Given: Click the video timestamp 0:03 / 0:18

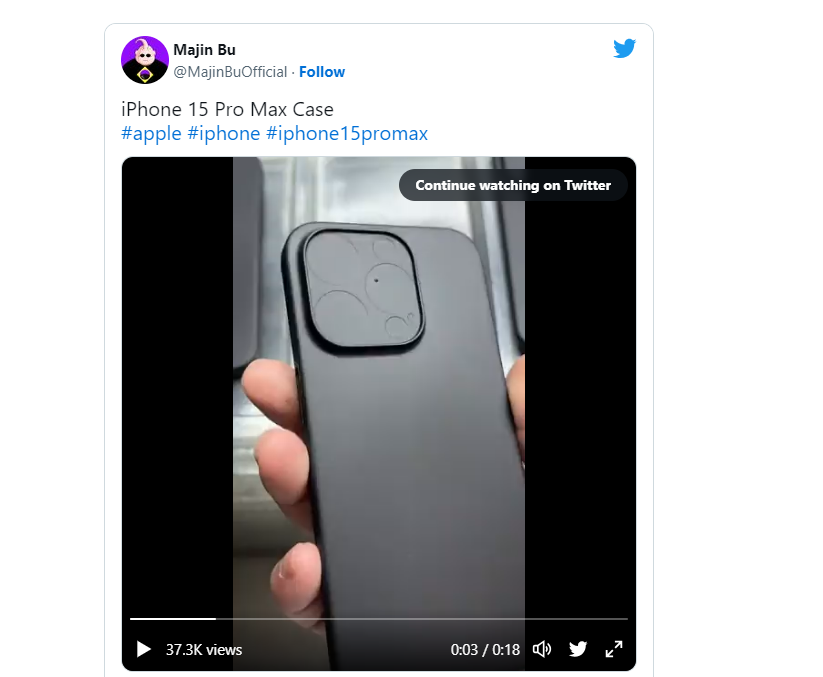Looking at the screenshot, I should [485, 650].
